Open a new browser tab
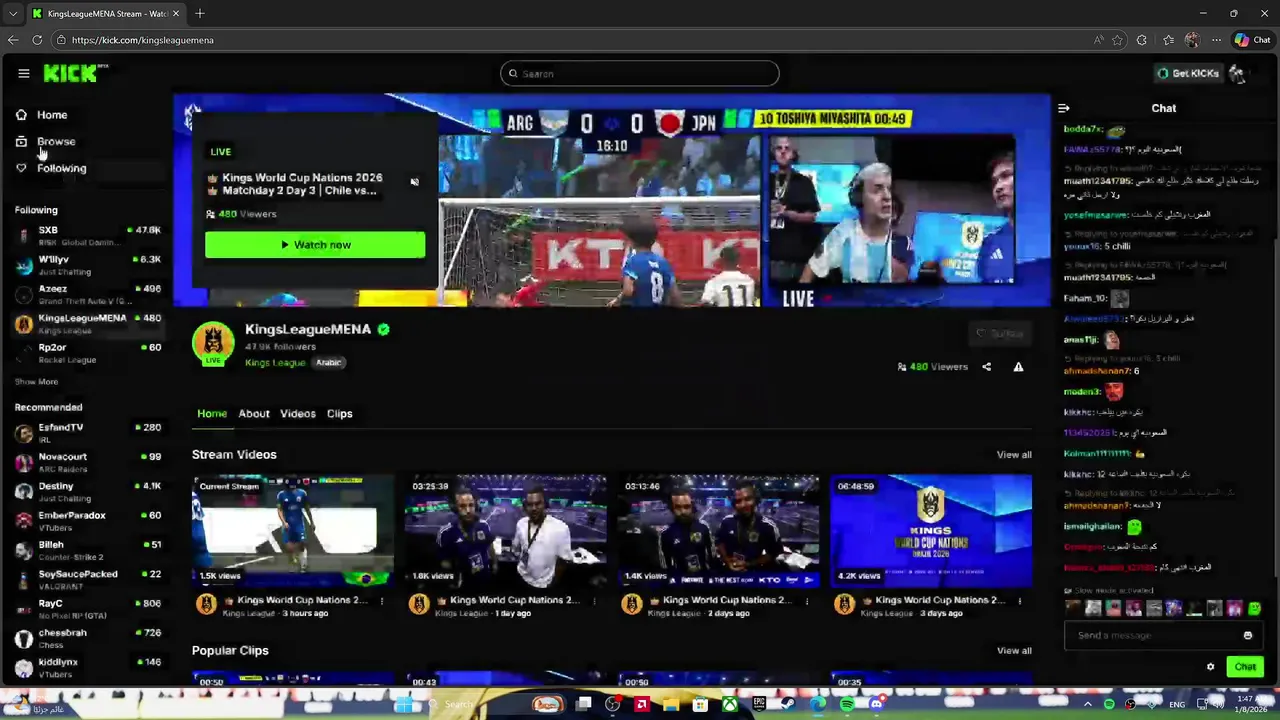The height and width of the screenshot is (720, 1280). (x=200, y=14)
